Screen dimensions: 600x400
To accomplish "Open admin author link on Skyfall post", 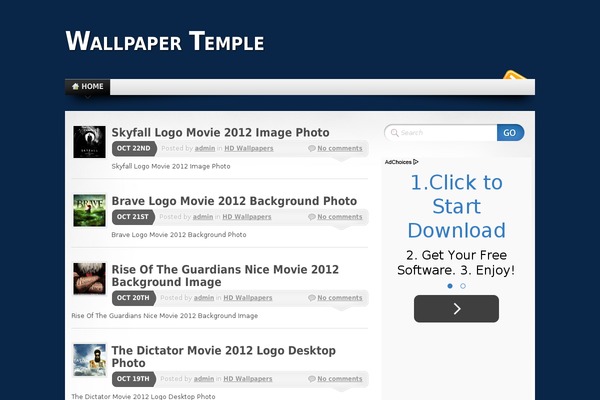I will [205, 149].
